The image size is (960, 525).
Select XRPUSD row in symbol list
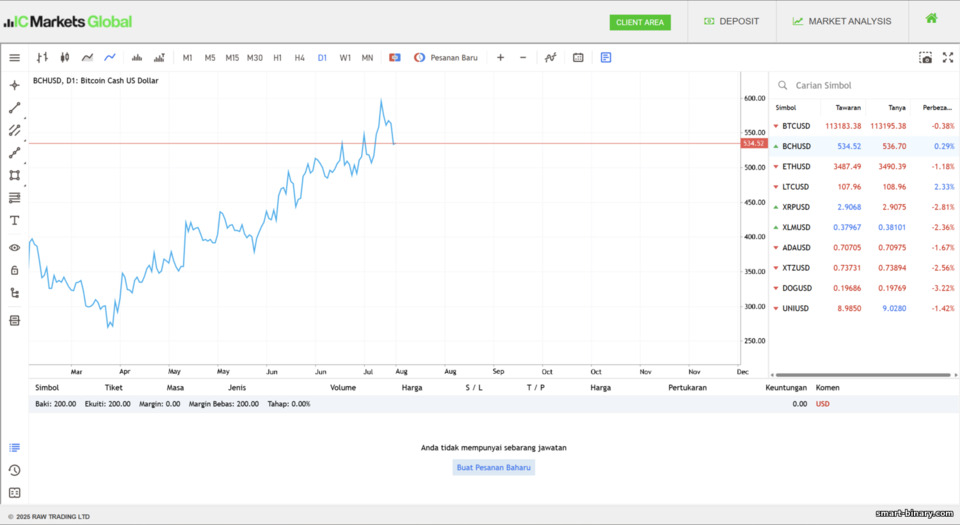point(863,207)
